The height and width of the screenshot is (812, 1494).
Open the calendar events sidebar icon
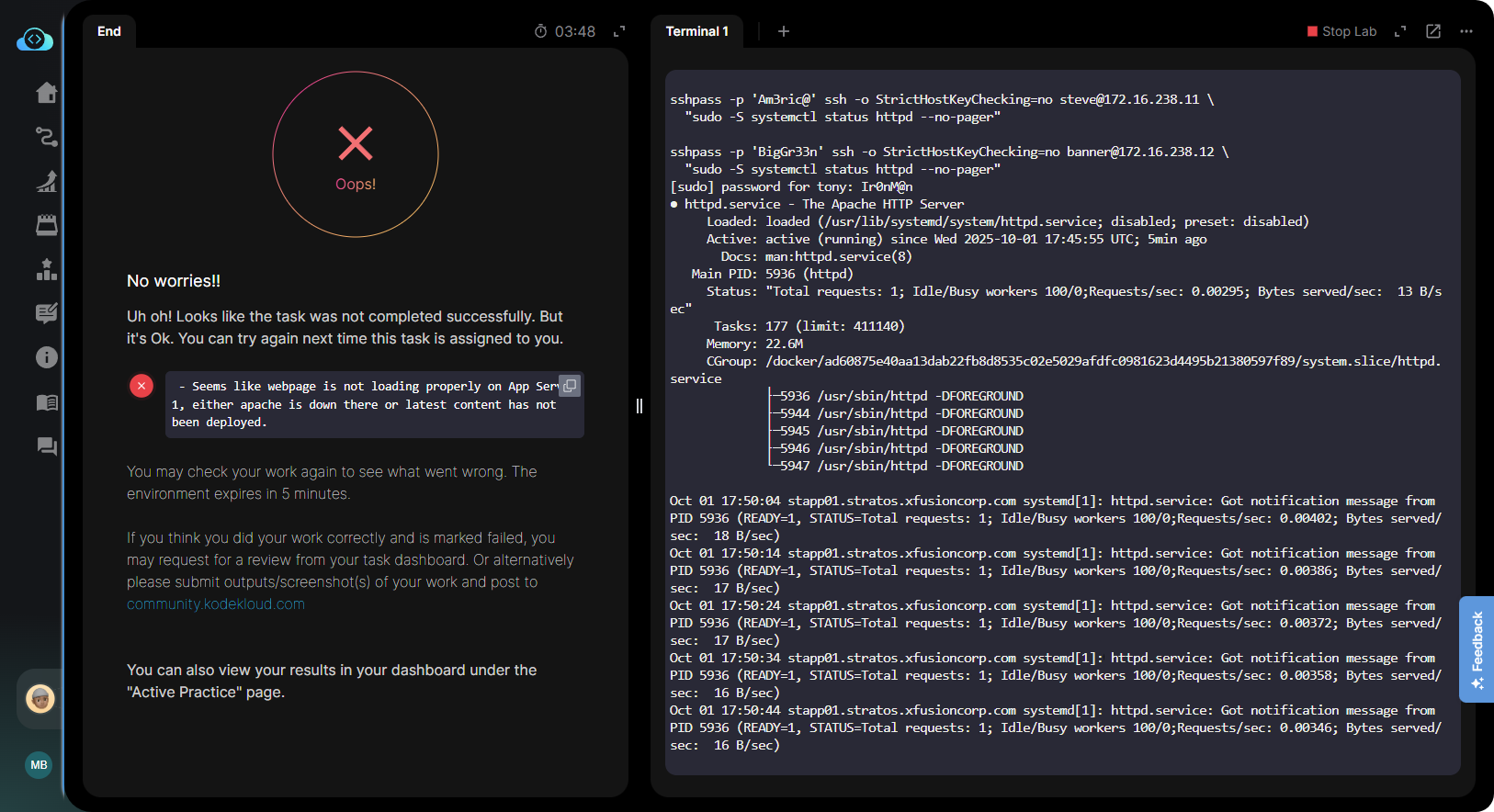(46, 225)
